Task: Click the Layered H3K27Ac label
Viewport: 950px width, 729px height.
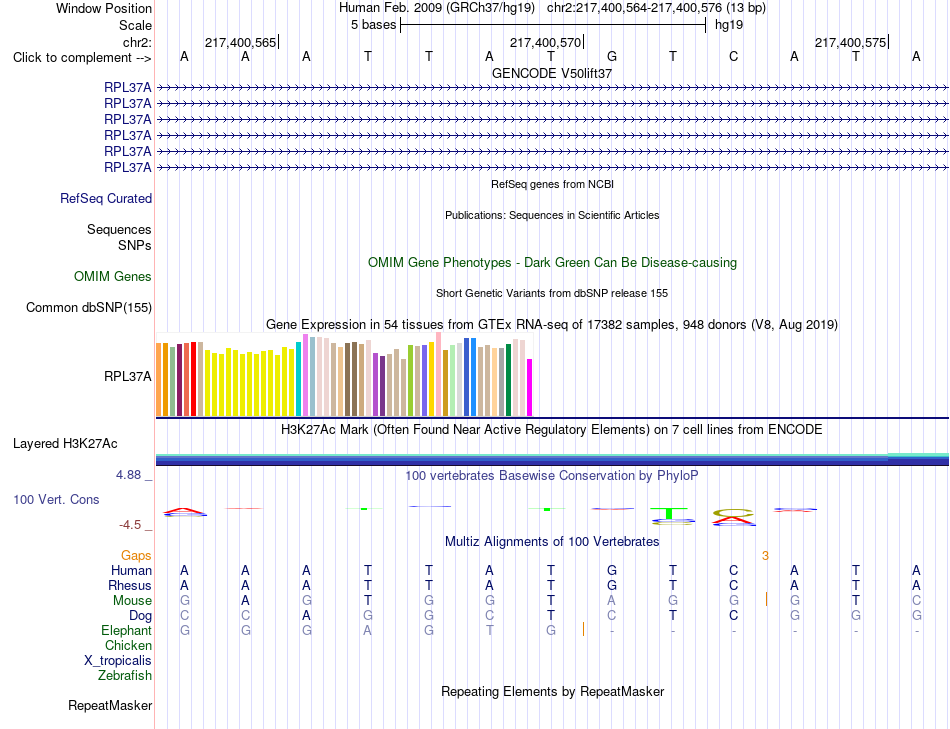Action: [65, 444]
